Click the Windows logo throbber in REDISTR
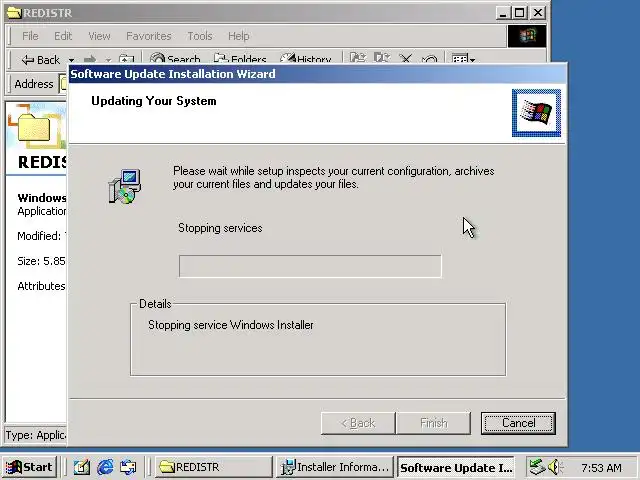640x480 pixels. 527,36
